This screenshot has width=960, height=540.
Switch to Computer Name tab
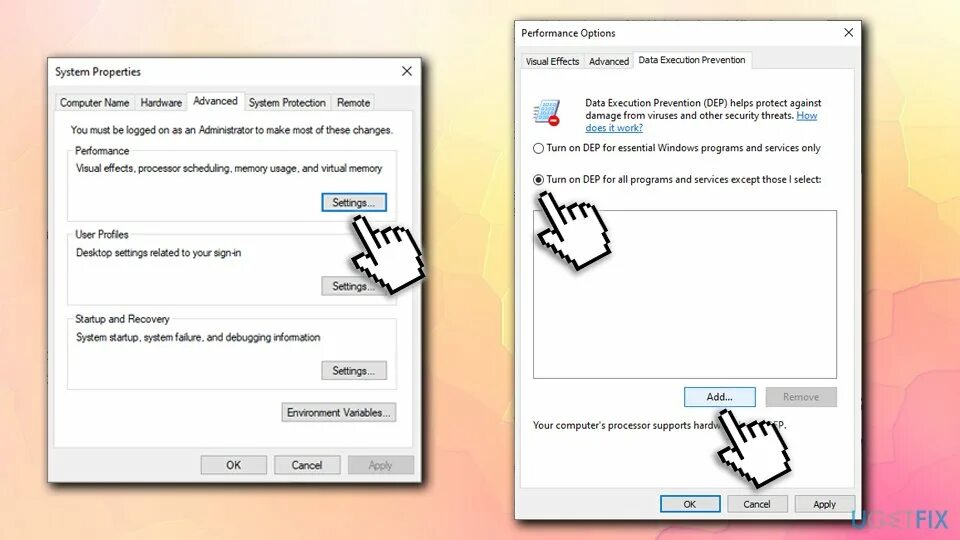click(x=94, y=103)
